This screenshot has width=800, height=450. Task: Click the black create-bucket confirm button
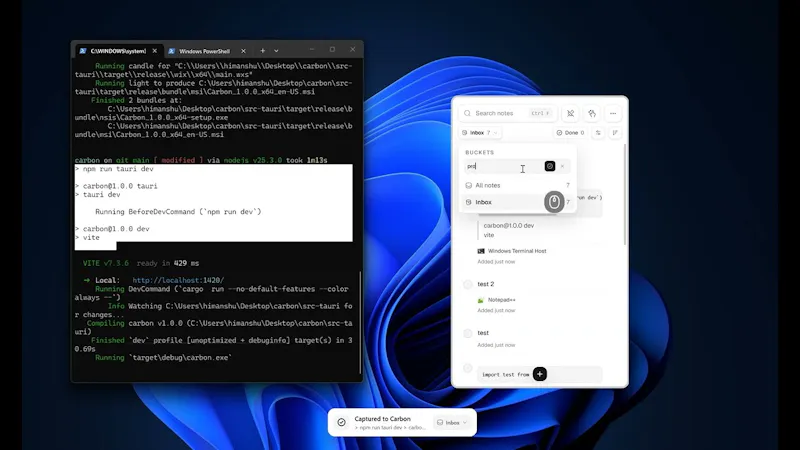(x=549, y=166)
